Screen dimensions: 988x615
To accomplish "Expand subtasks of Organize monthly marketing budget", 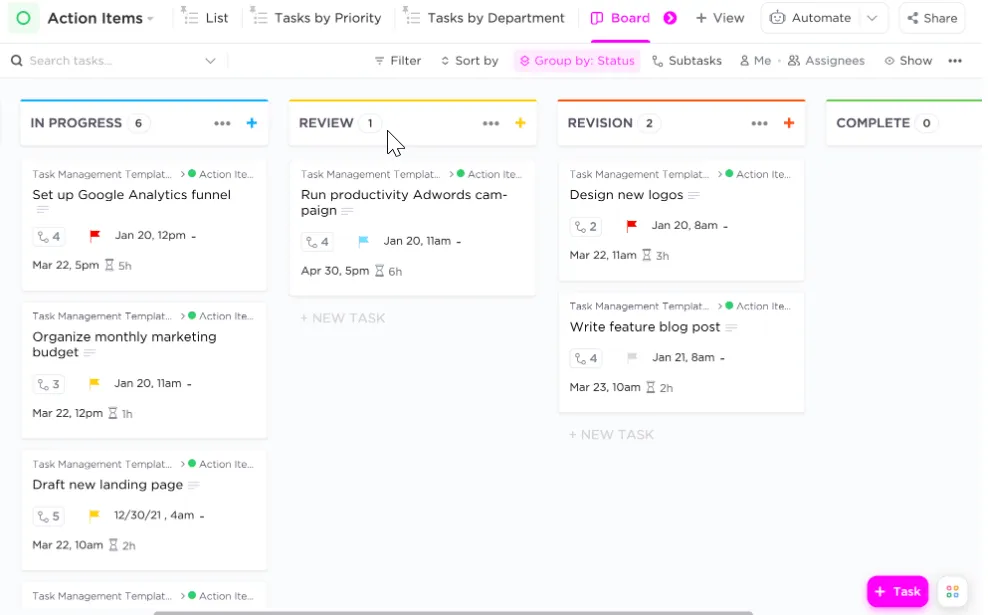I will [49, 384].
